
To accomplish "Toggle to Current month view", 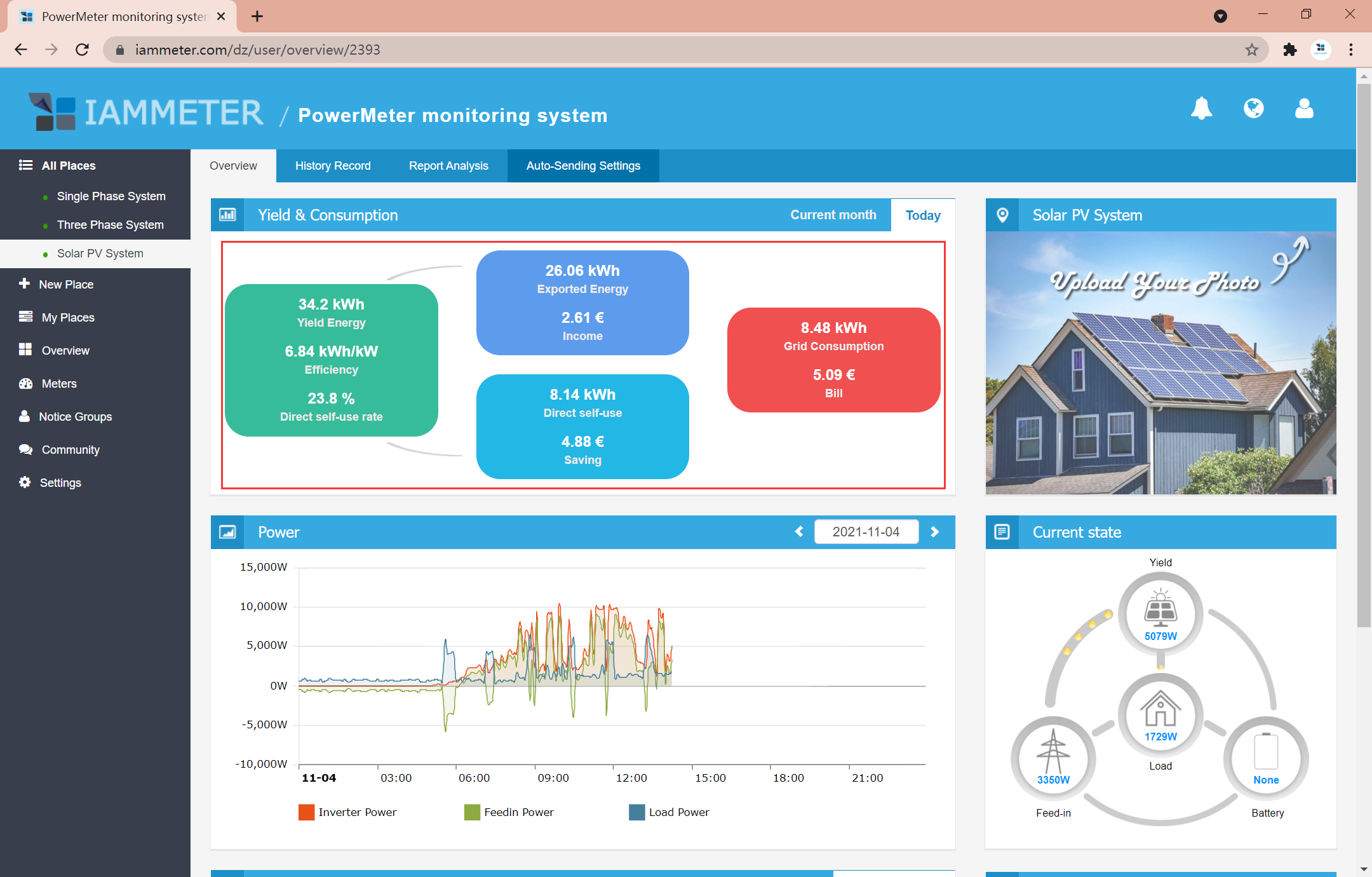I will click(833, 214).
